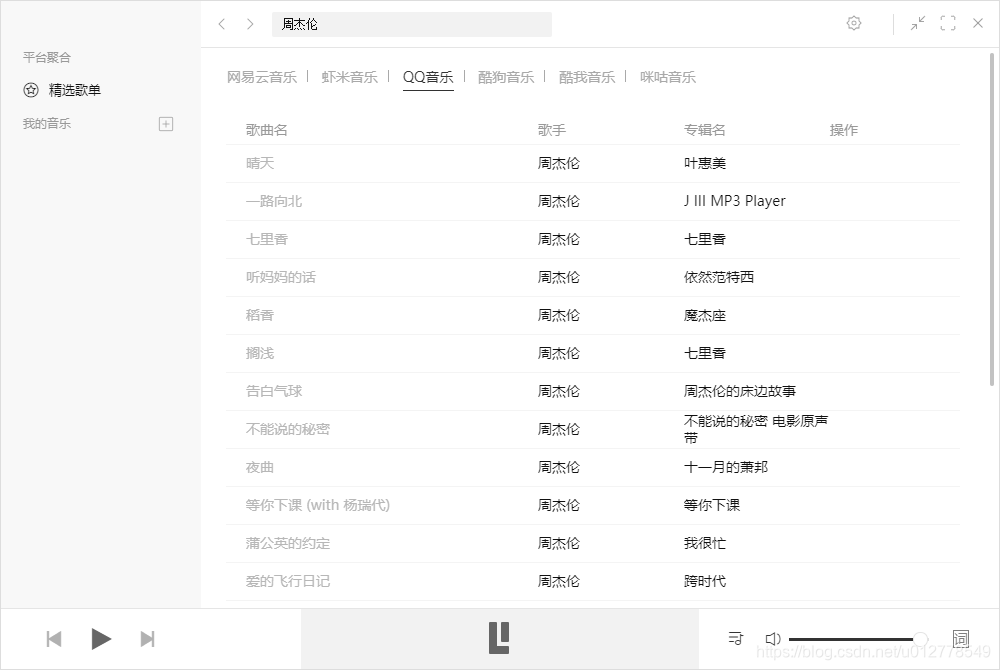The image size is (1000, 670).
Task: Click the 操作 column header
Action: point(844,130)
